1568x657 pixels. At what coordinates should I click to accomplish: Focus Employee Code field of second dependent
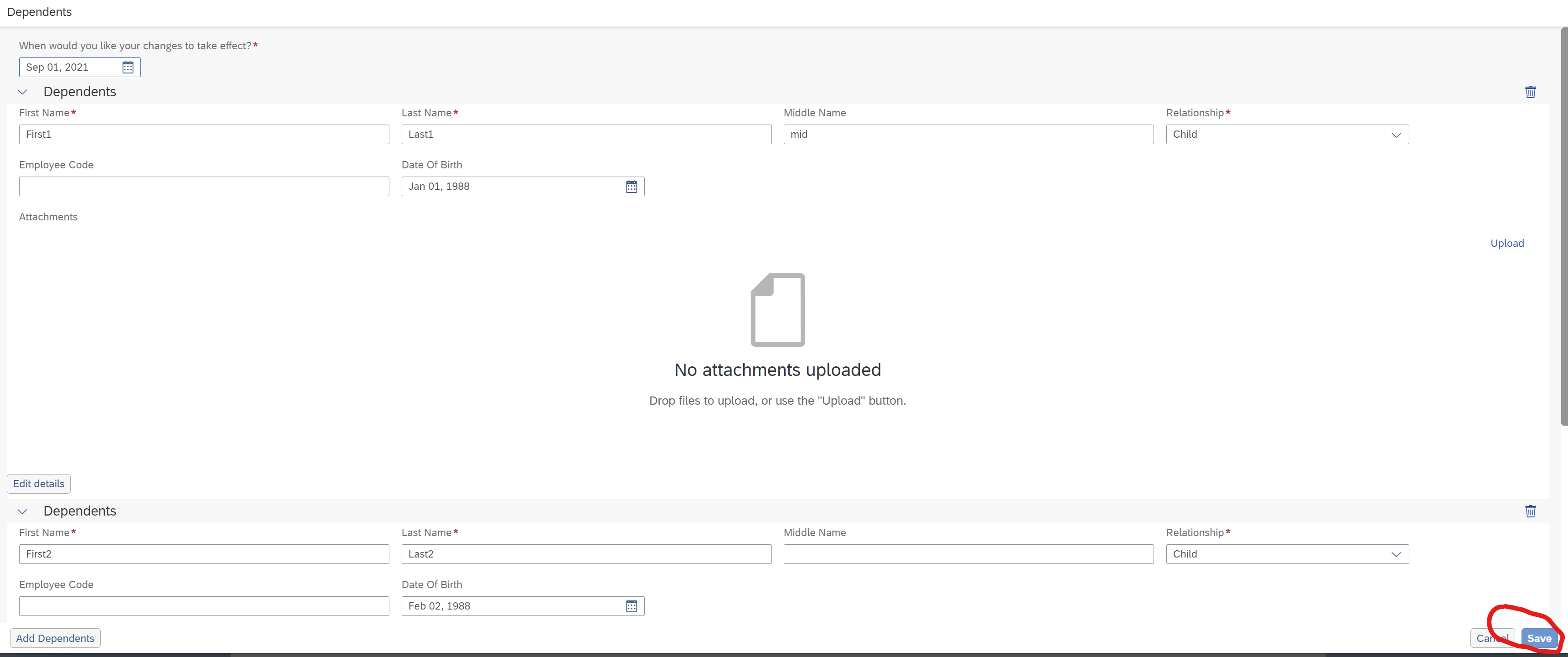point(204,606)
